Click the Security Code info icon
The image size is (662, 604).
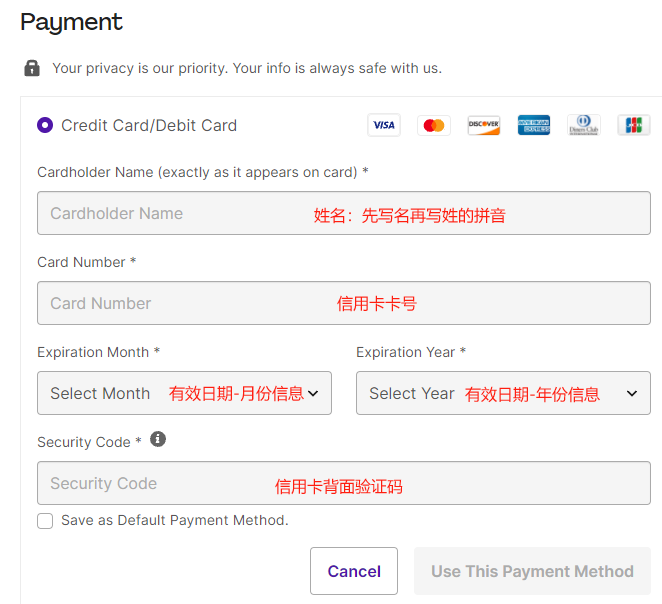[x=158, y=439]
